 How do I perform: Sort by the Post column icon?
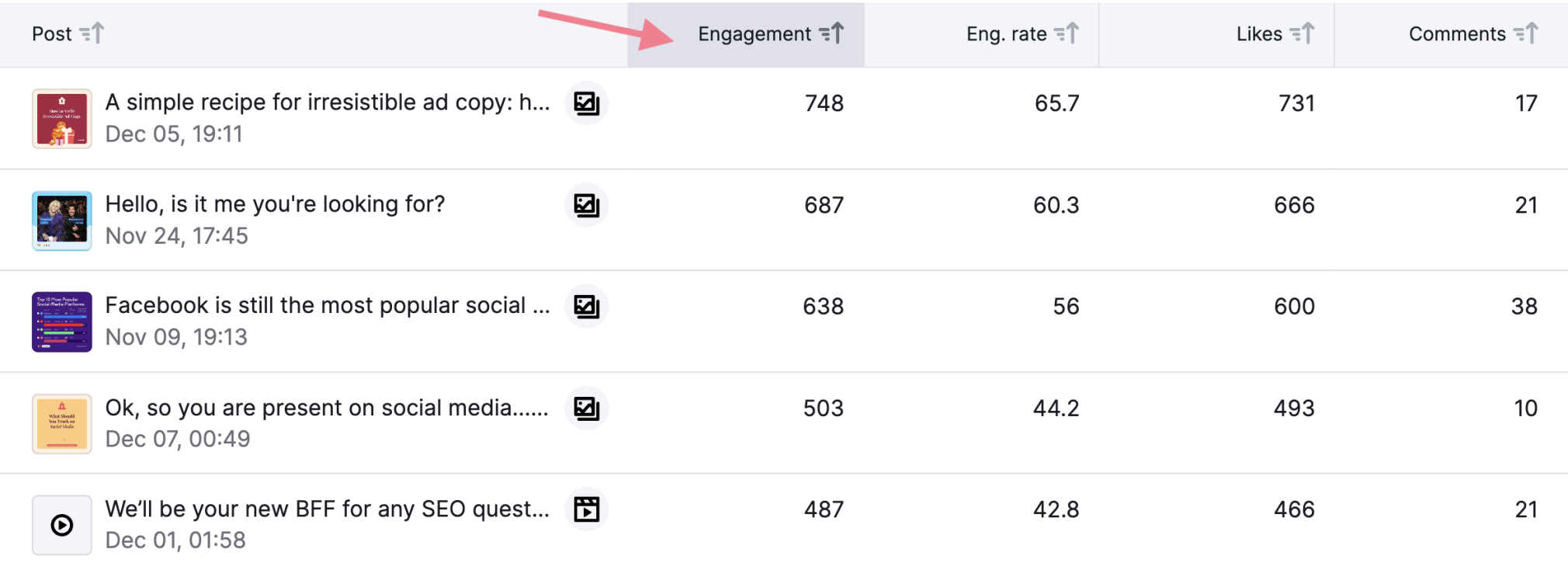92,33
